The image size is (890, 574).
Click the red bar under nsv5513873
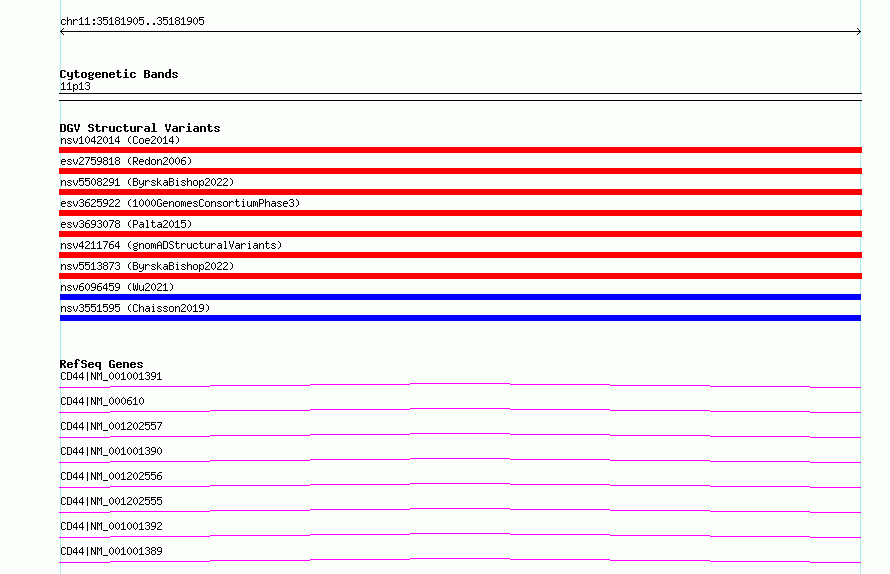click(460, 276)
